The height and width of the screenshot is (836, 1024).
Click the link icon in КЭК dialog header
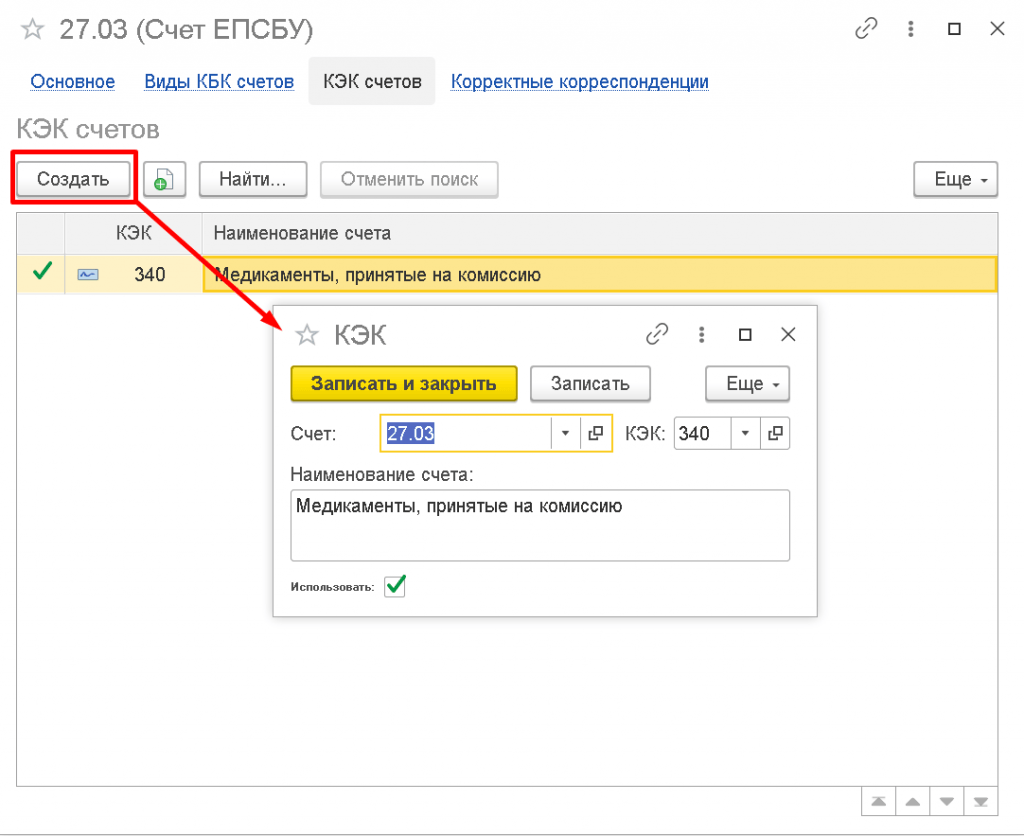657,335
